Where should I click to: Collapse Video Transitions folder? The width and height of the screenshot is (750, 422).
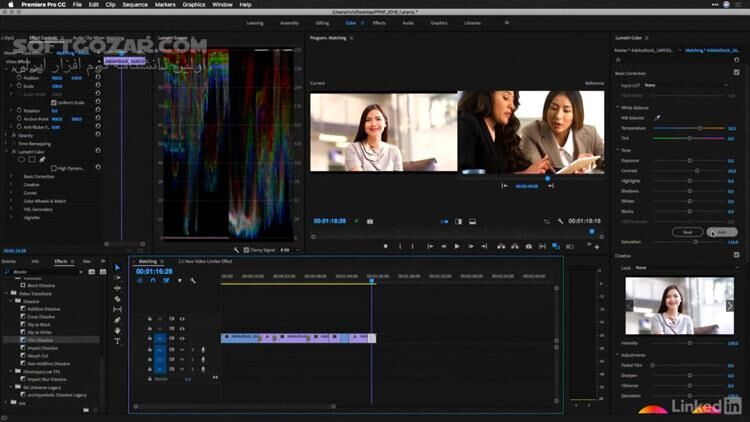tap(7, 293)
